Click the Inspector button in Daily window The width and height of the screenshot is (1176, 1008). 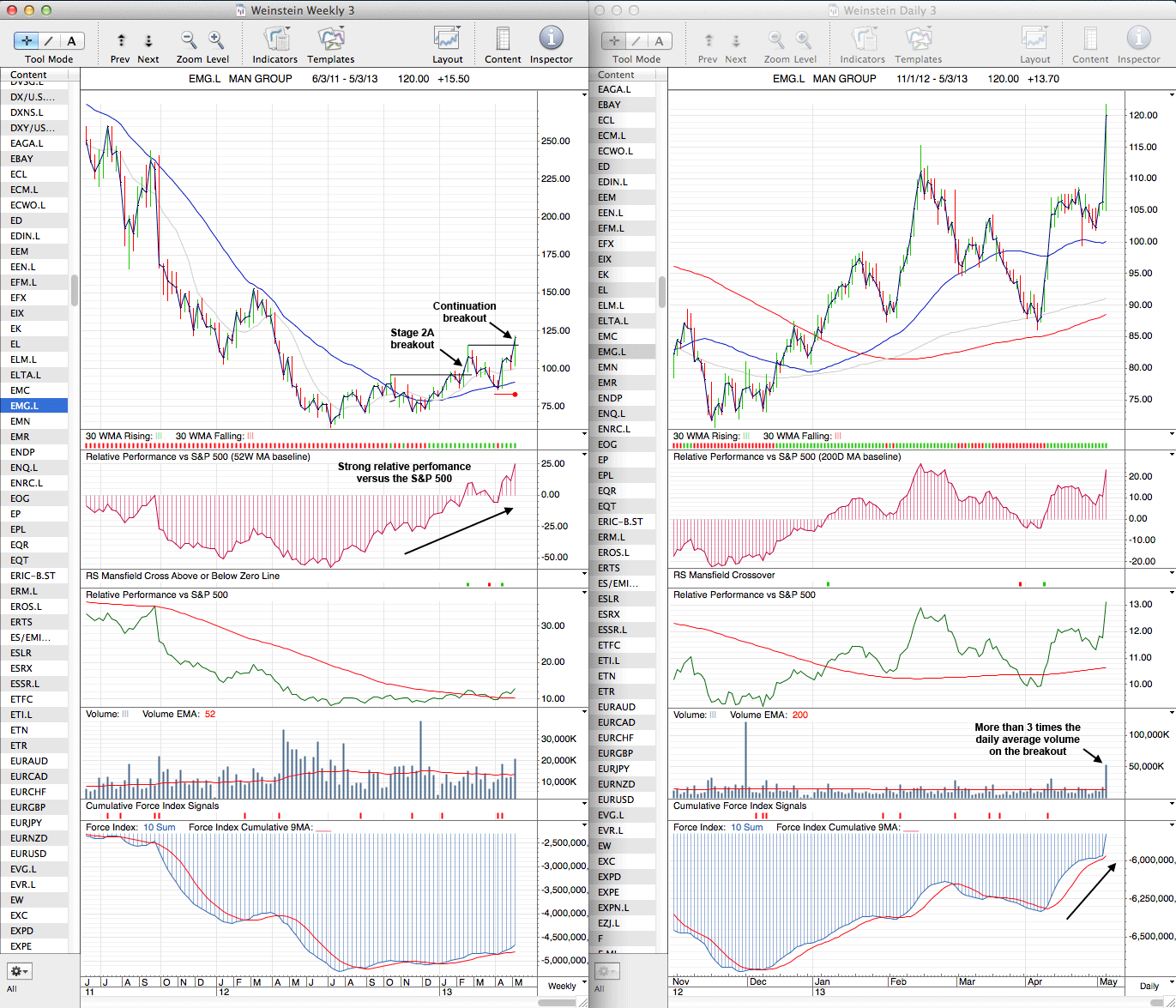(x=1138, y=40)
